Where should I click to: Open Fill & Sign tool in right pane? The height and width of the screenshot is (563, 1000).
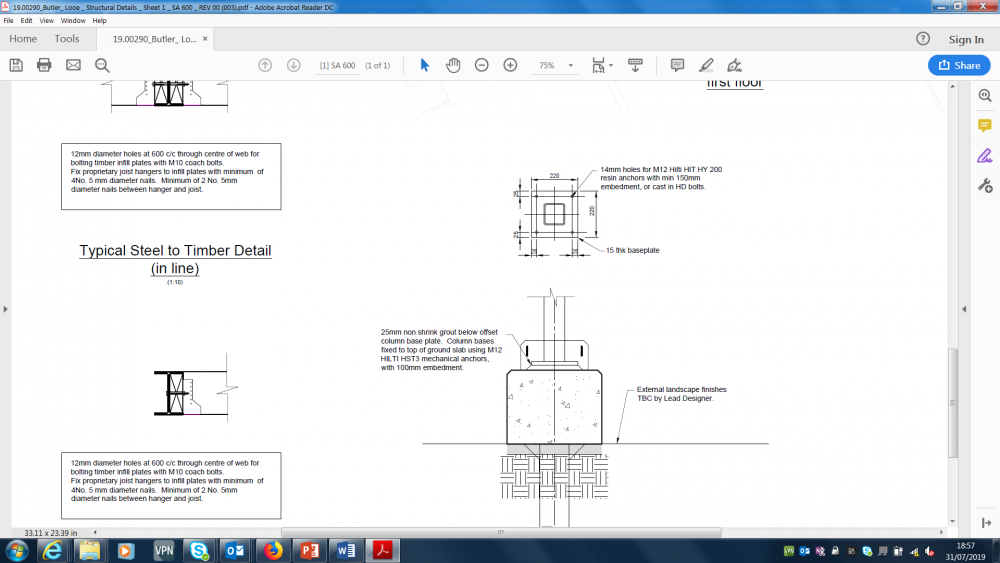point(985,156)
